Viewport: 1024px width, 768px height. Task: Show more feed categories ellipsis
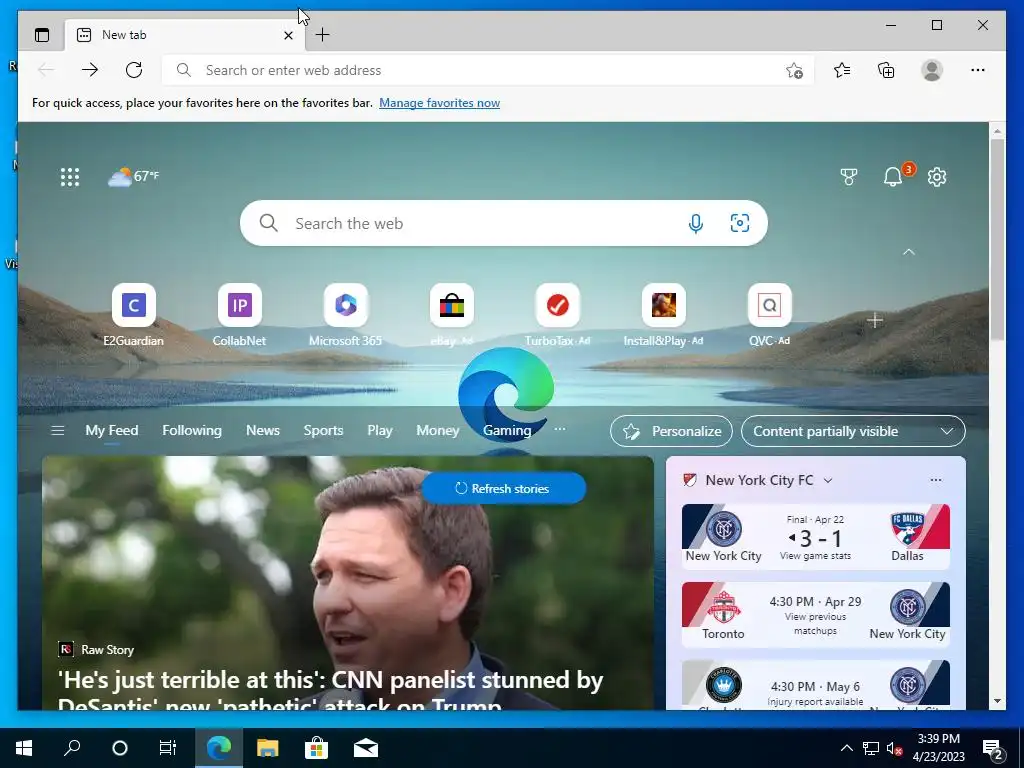(x=560, y=430)
